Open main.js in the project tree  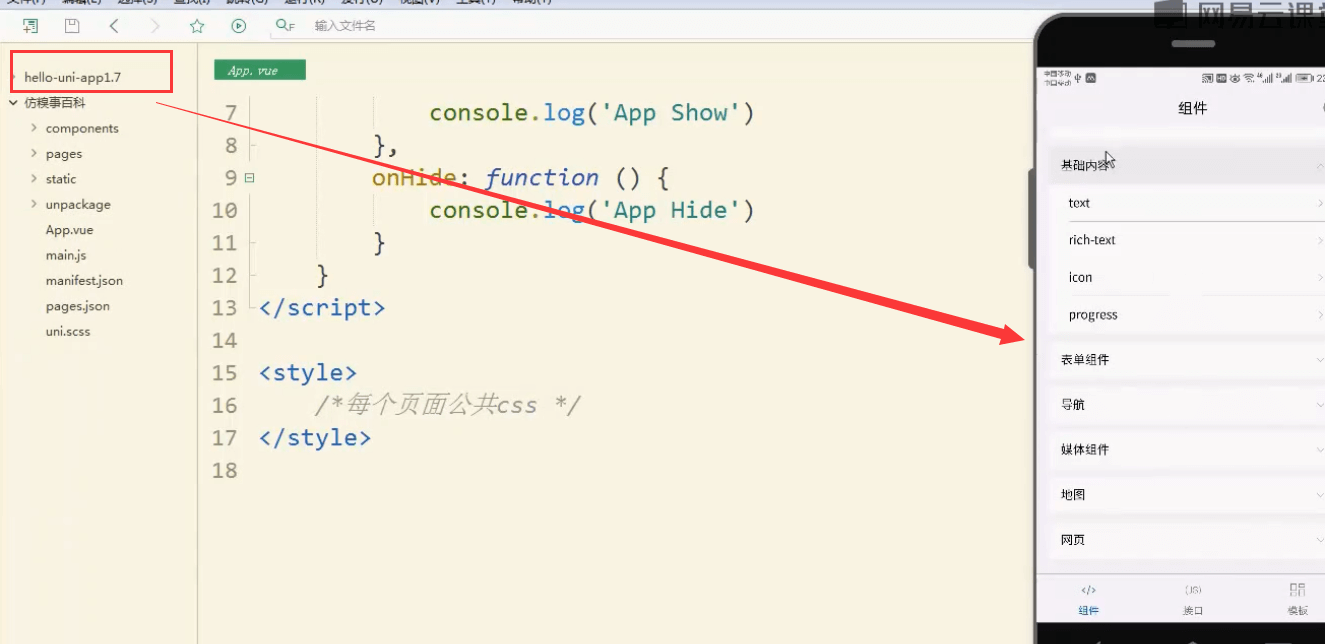coord(66,255)
